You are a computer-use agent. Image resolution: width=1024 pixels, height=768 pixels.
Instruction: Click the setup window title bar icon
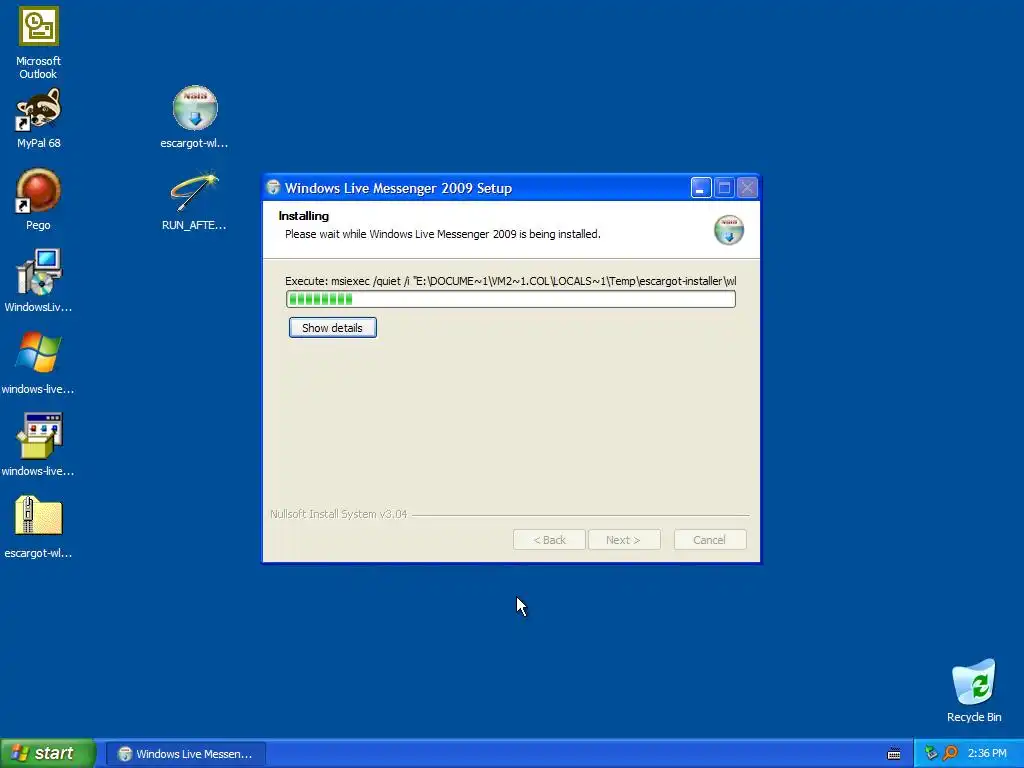(274, 188)
